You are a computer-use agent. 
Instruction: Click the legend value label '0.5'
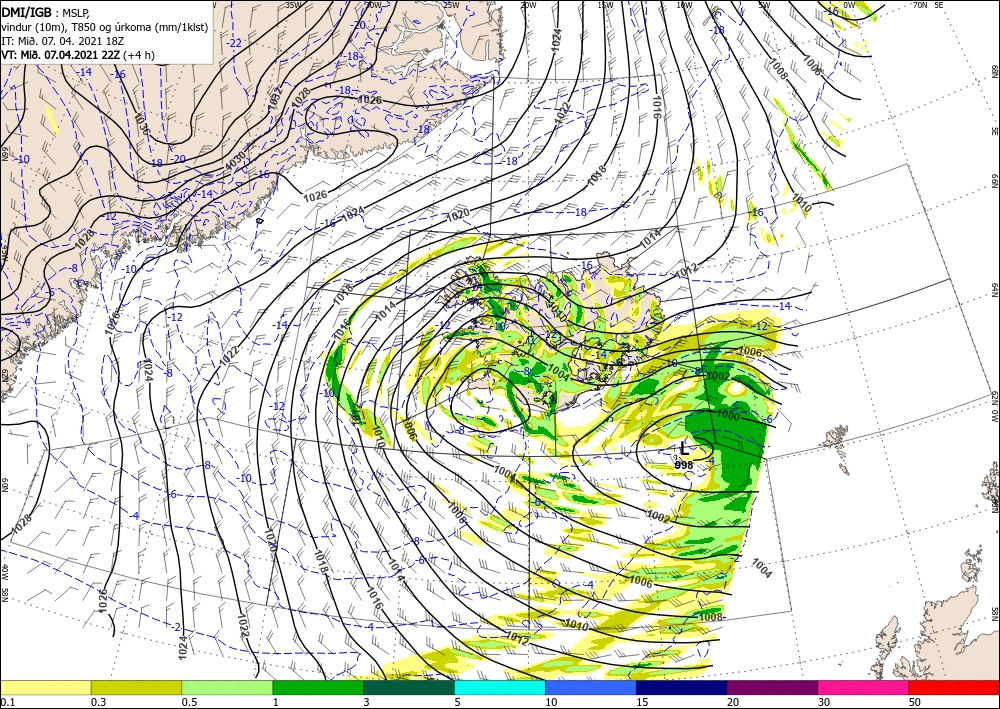189,702
